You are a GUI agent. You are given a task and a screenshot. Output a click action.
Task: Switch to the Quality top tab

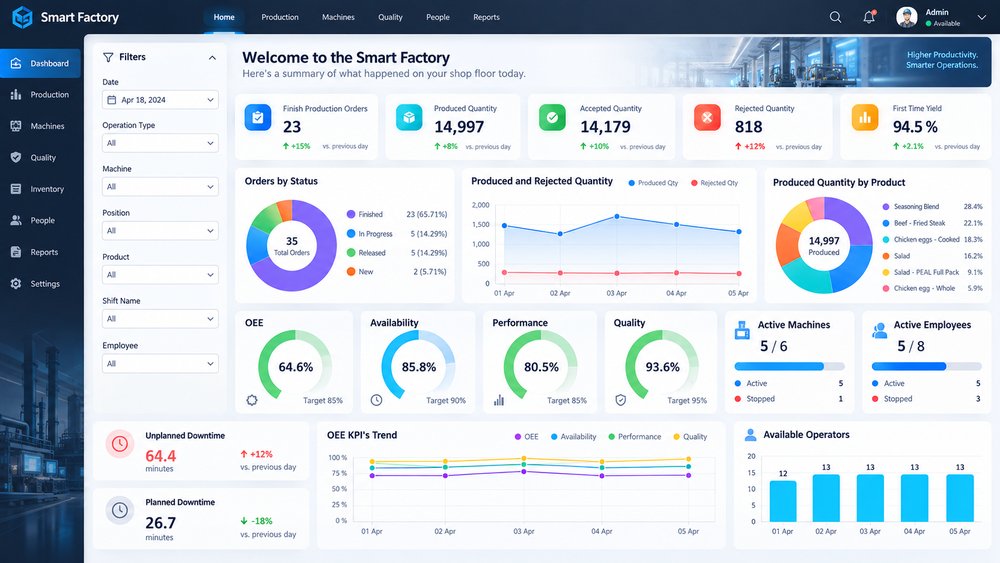390,17
